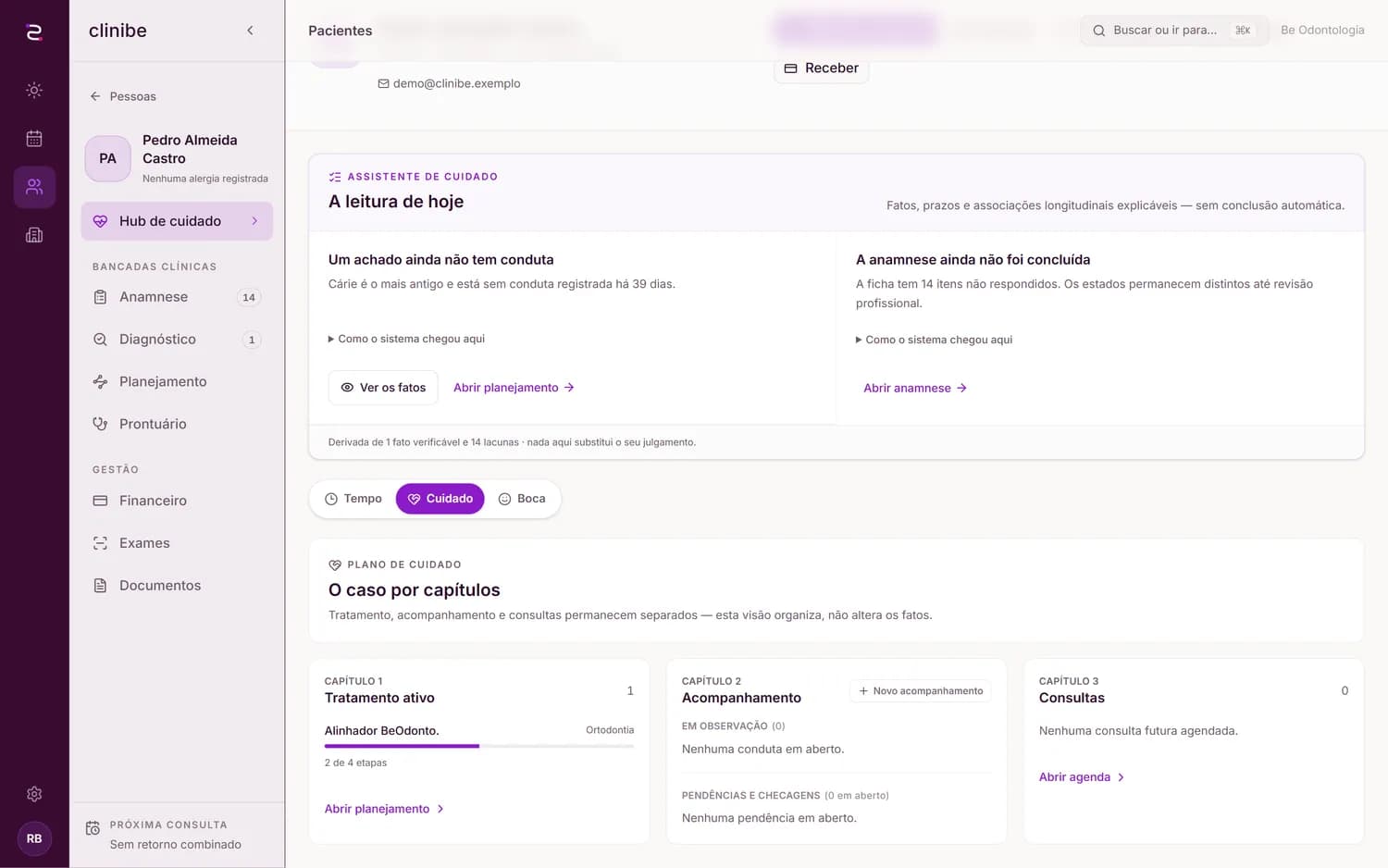The height and width of the screenshot is (868, 1388).
Task: Open Planejamento in the sidebar
Action: coord(177,382)
